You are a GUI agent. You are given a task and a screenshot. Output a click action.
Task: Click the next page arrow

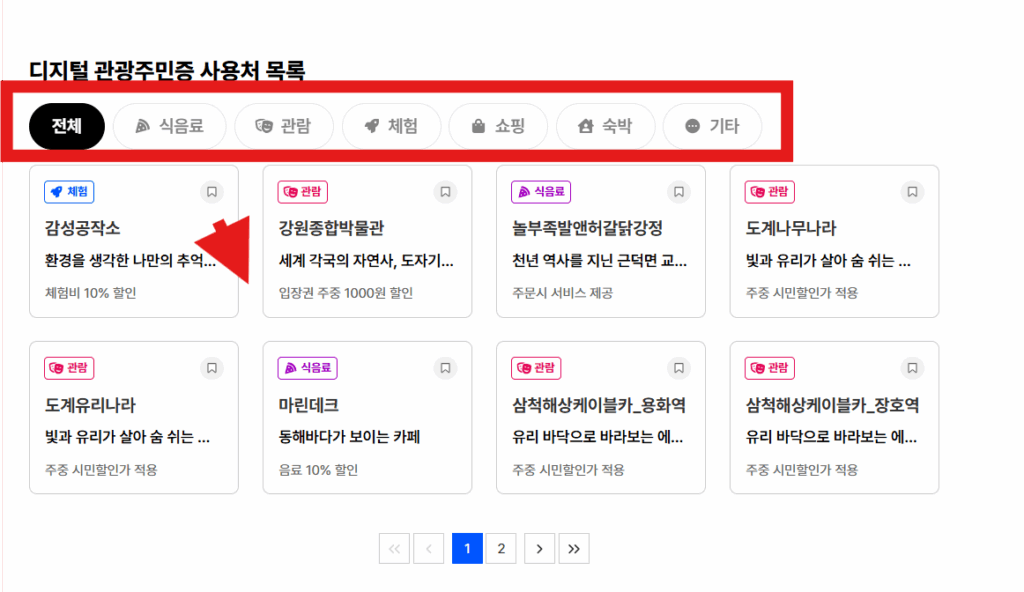539,548
